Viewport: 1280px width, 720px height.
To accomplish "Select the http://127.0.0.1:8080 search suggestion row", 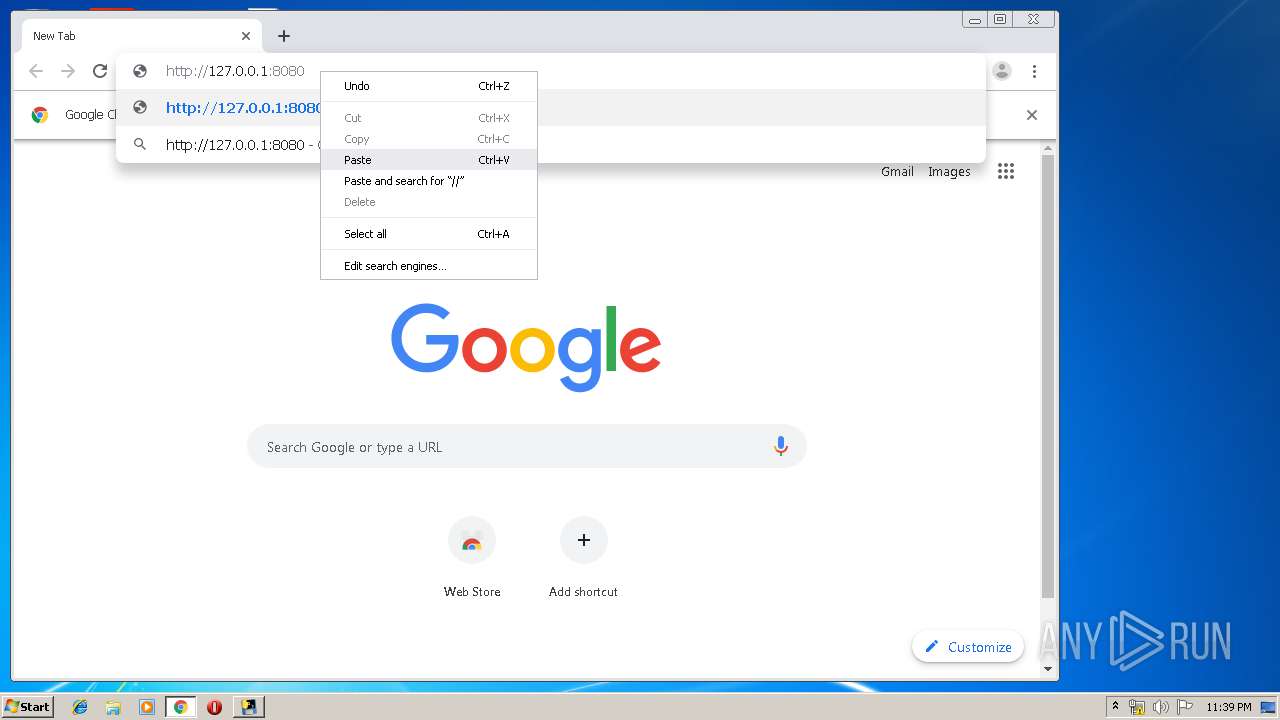I will 550,144.
